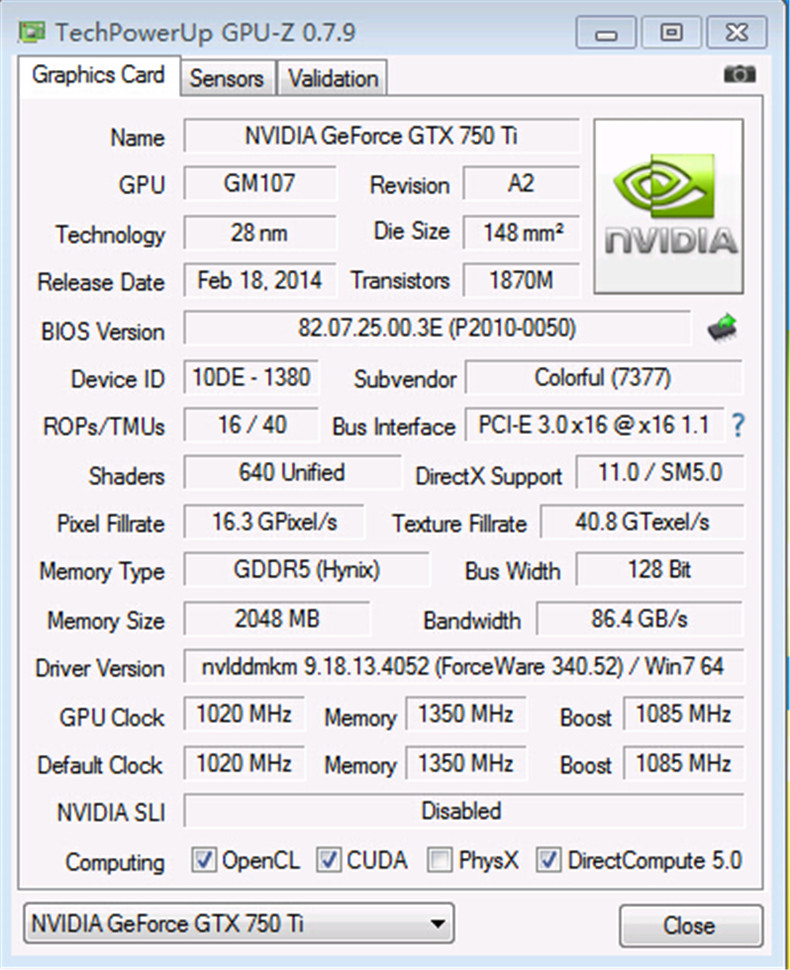Viewport: 790px width, 970px height.
Task: Select the Graphics Card tab
Action: (x=98, y=75)
